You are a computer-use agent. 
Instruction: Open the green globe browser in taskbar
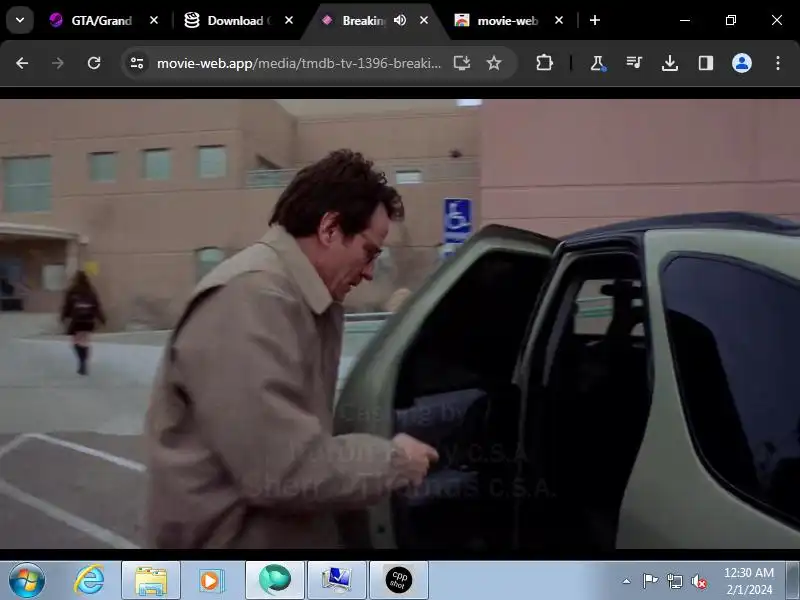[x=274, y=581]
